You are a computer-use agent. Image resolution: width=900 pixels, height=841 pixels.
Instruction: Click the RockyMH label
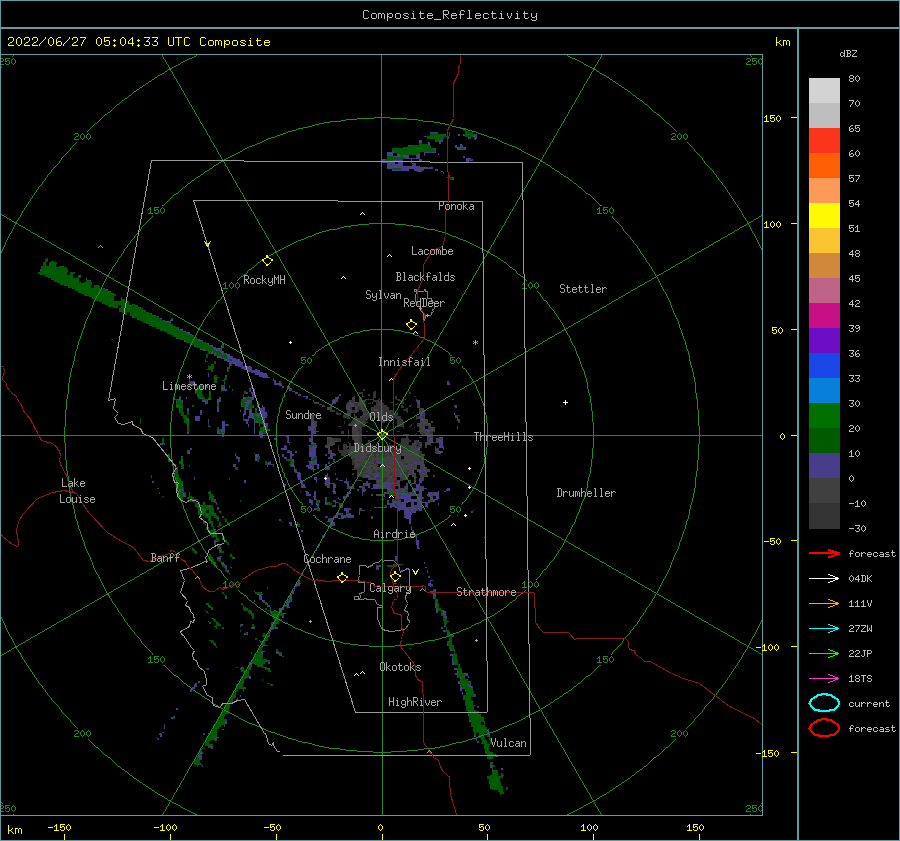[x=264, y=280]
